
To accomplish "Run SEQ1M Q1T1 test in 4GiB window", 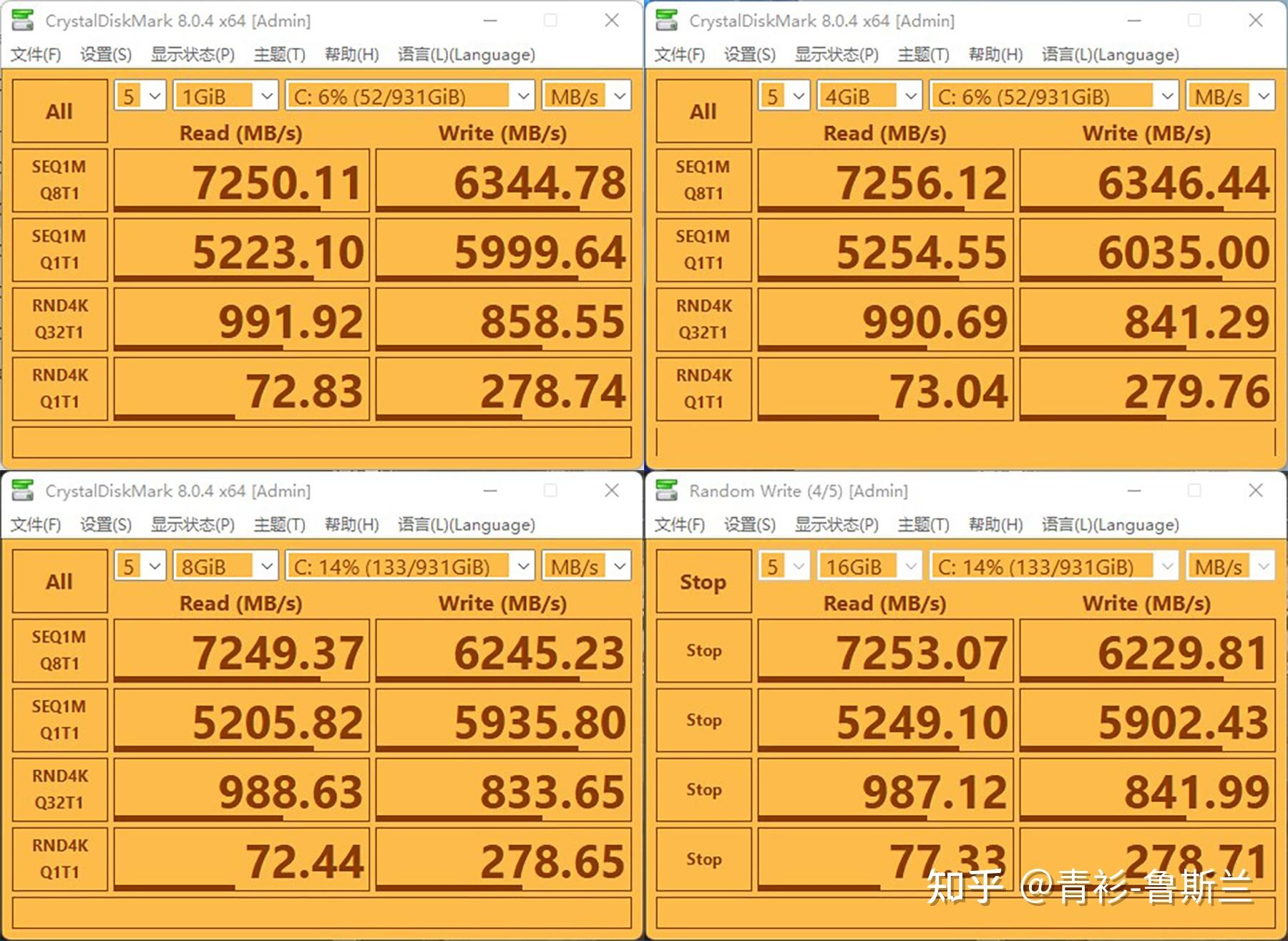I will click(x=703, y=250).
